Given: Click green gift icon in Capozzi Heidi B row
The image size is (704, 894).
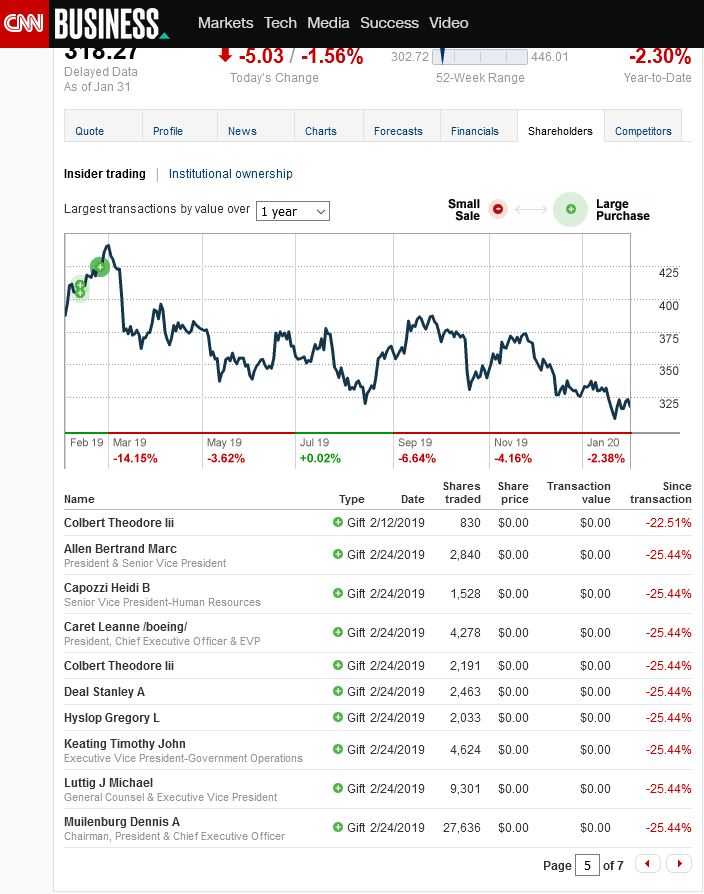Looking at the screenshot, I should (x=338, y=593).
